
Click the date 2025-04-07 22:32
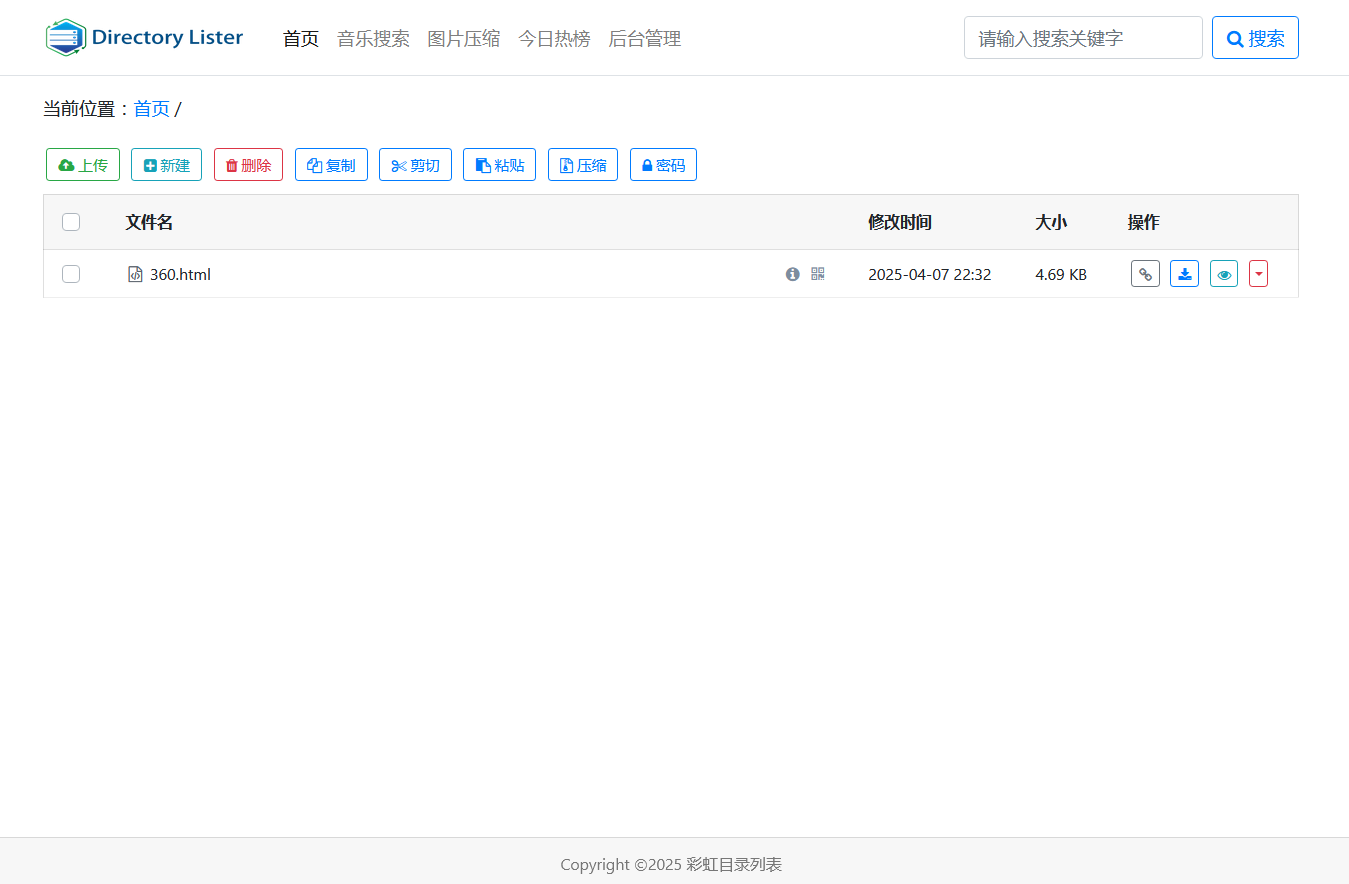coord(930,274)
